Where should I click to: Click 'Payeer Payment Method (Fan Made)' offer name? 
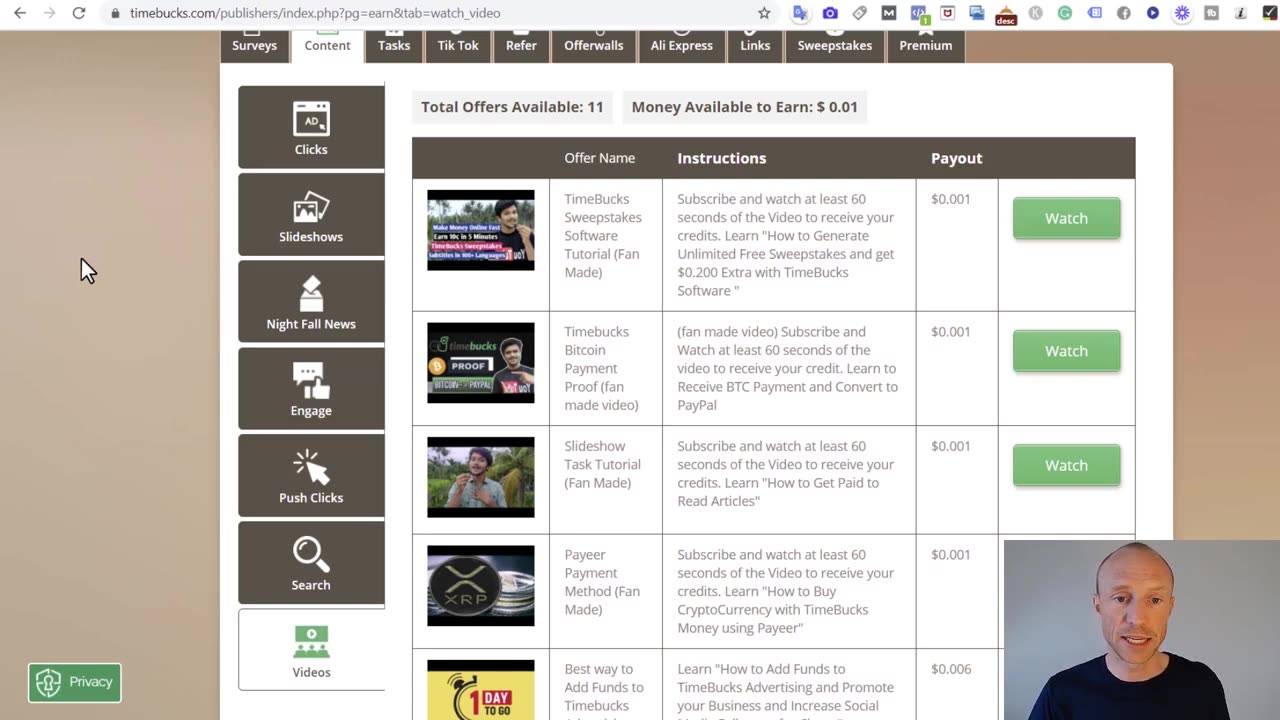pyautogui.click(x=603, y=582)
